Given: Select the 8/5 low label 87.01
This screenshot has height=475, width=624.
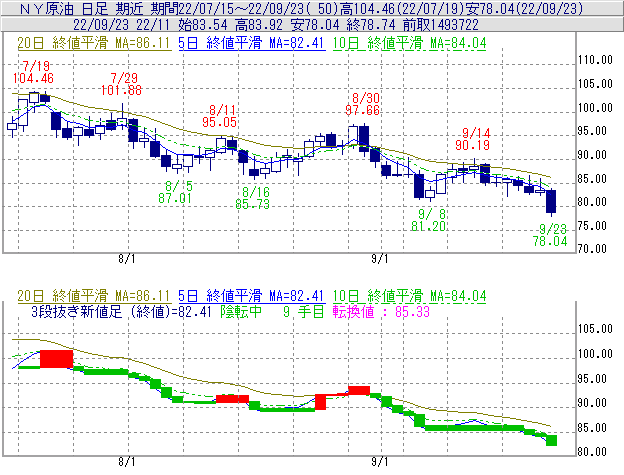Looking at the screenshot, I should click(176, 198).
